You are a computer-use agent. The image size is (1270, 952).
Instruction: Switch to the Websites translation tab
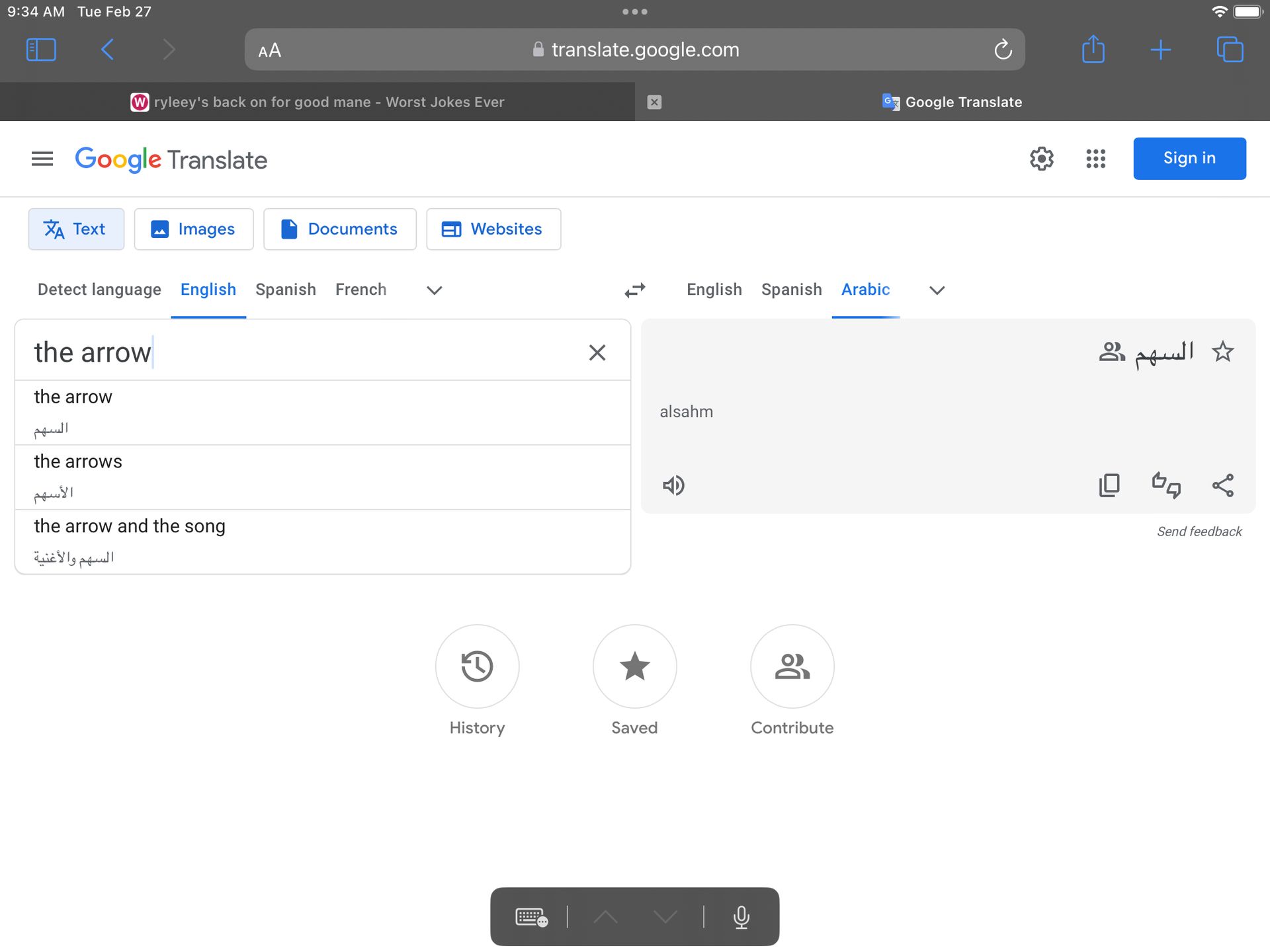pyautogui.click(x=493, y=229)
